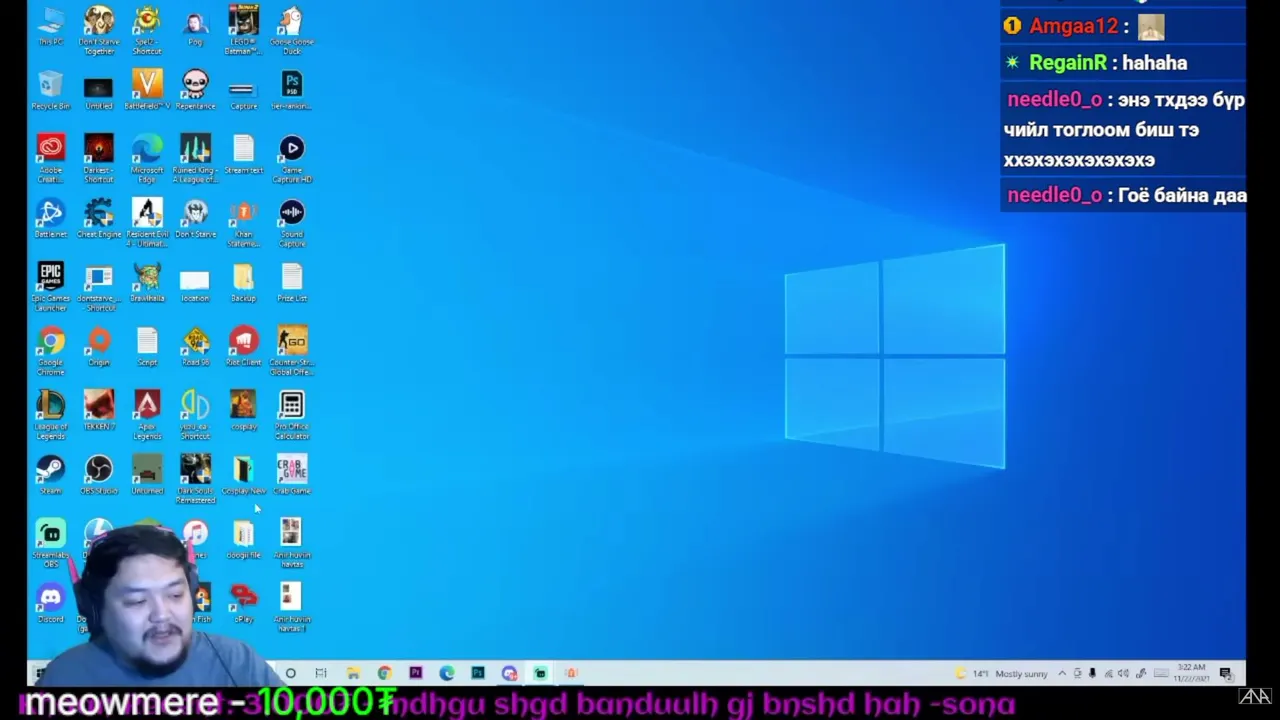Launch Steam from the desktop
This screenshot has height=720, width=1280.
click(x=50, y=474)
